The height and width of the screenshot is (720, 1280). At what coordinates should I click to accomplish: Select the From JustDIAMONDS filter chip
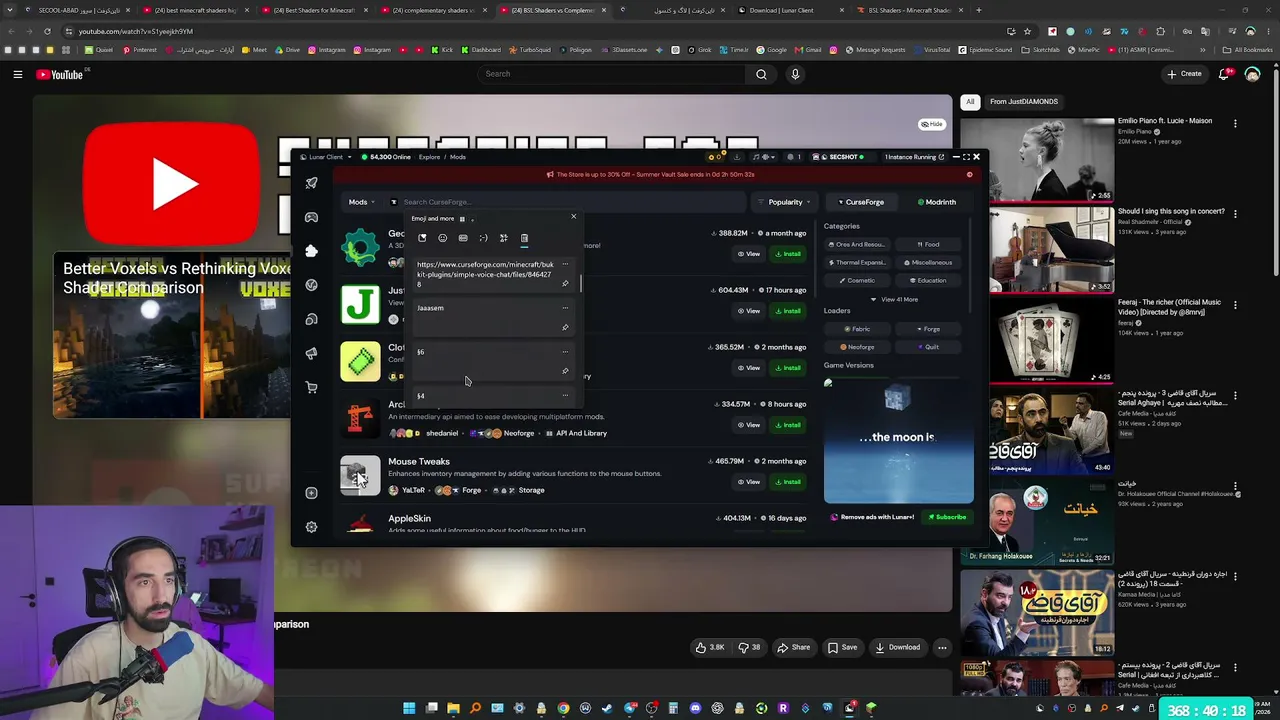click(1023, 101)
